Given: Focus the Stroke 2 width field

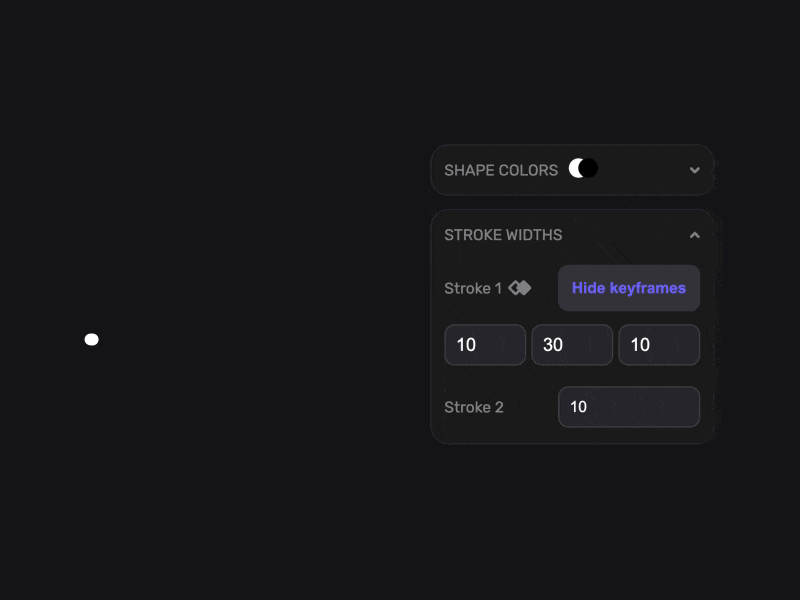Looking at the screenshot, I should click(x=629, y=407).
